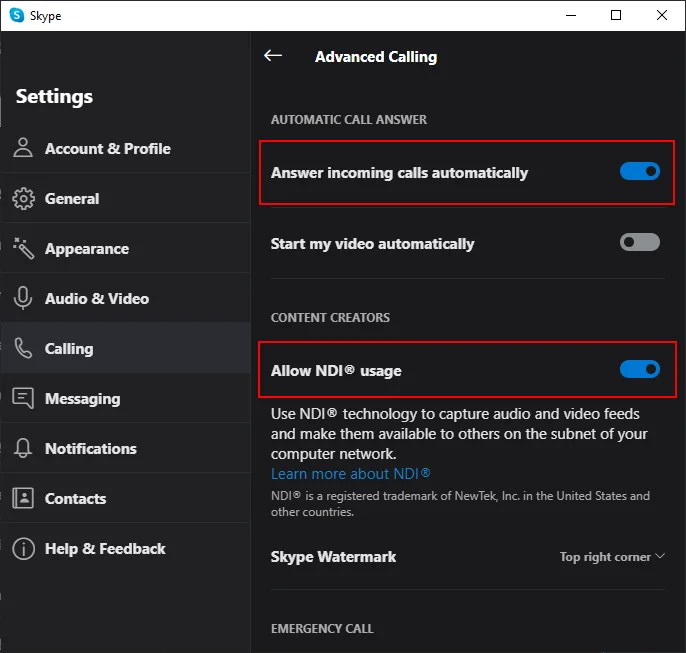Viewport: 686px width, 653px height.
Task: Minimize the Skype window
Action: (x=571, y=15)
